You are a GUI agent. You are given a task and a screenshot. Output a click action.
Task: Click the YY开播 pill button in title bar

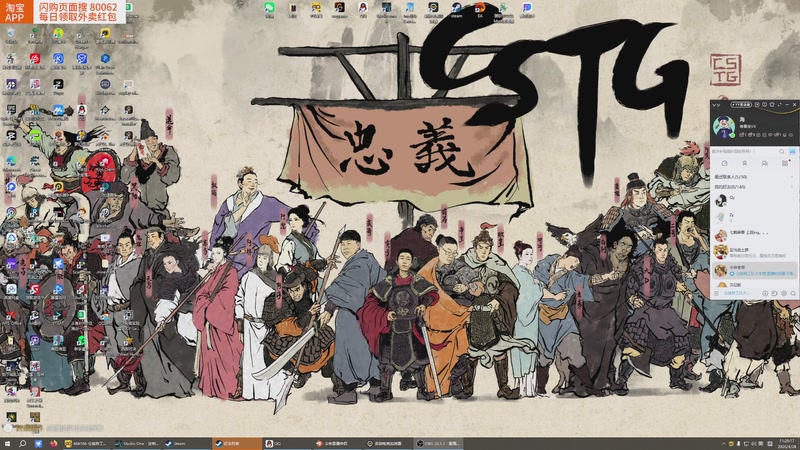tap(741, 105)
